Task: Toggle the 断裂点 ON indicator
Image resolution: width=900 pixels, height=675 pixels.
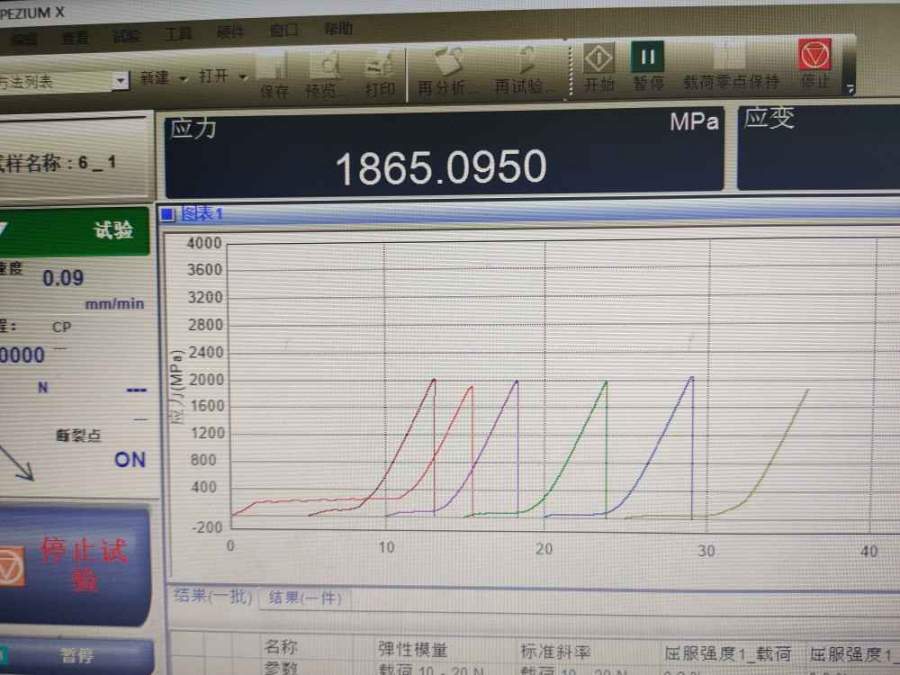Action: pos(129,460)
